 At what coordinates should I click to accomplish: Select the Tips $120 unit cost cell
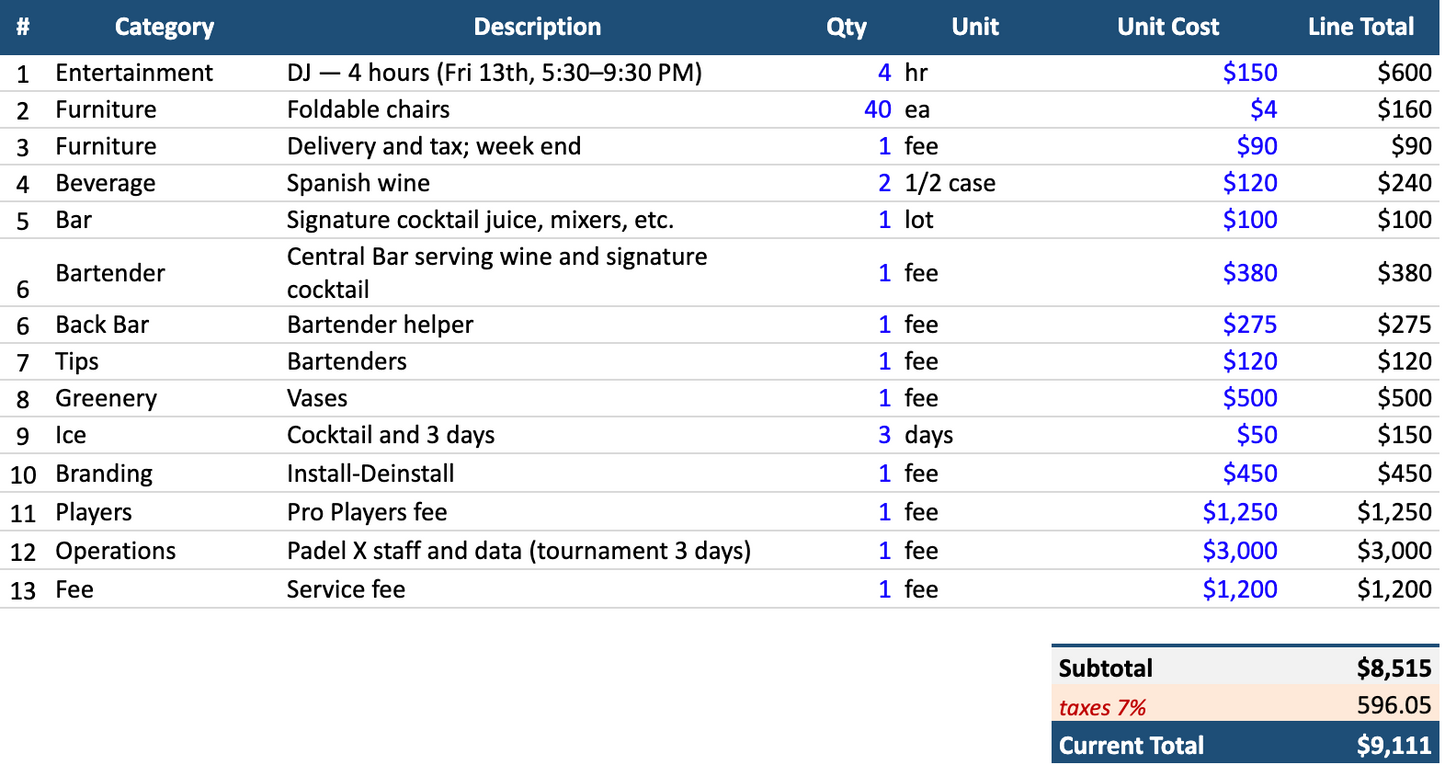[1168, 361]
